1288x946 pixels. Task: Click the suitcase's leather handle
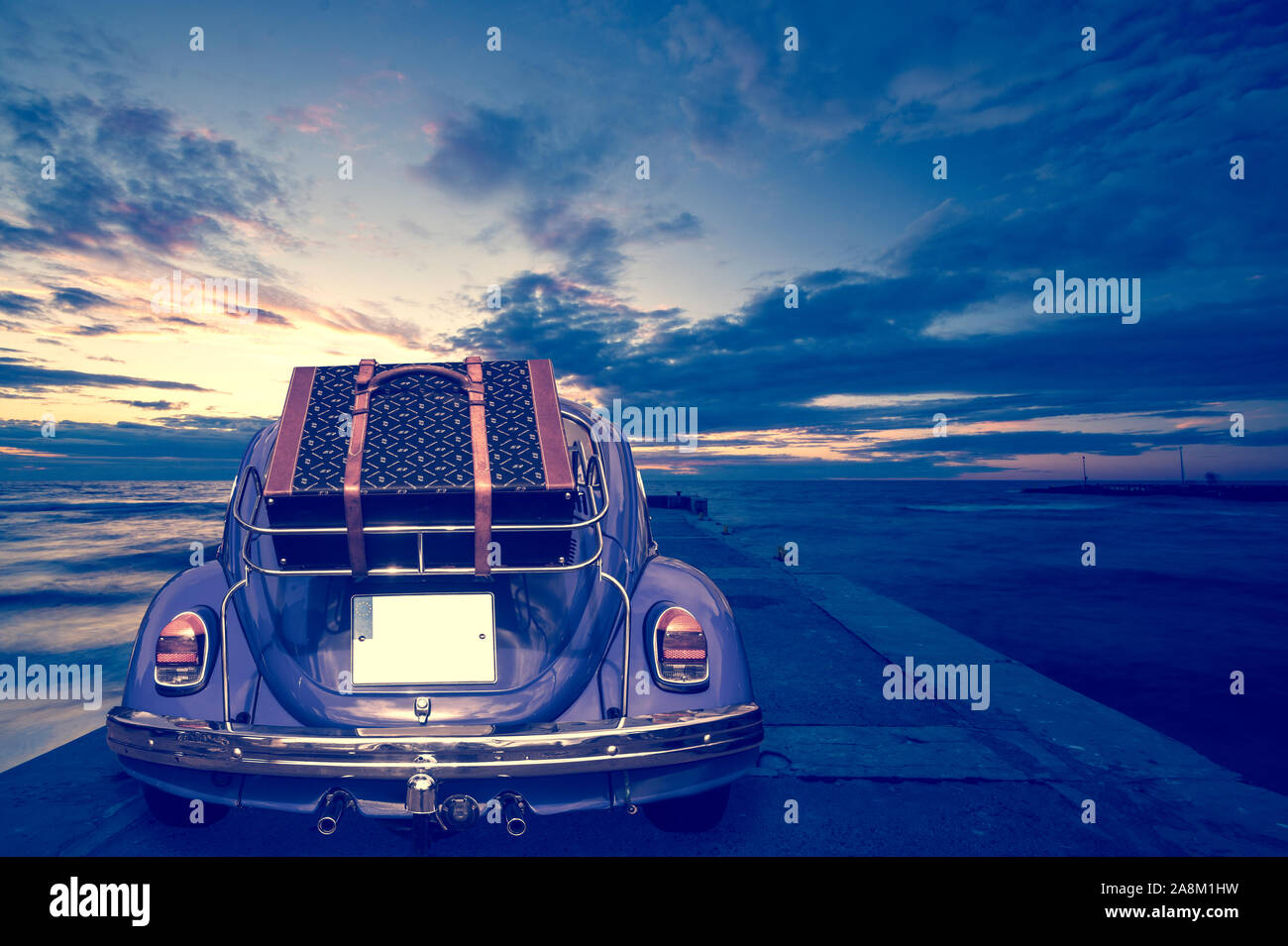tap(416, 375)
